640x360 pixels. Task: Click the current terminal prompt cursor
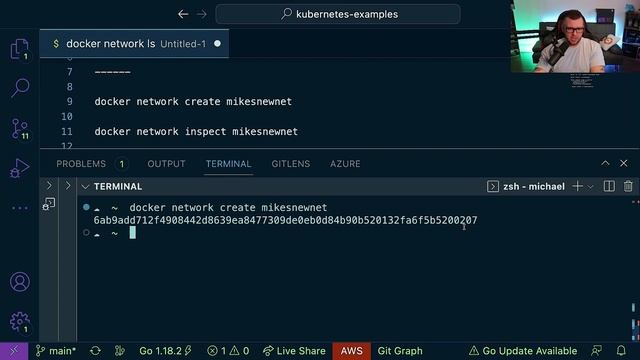click(x=133, y=233)
